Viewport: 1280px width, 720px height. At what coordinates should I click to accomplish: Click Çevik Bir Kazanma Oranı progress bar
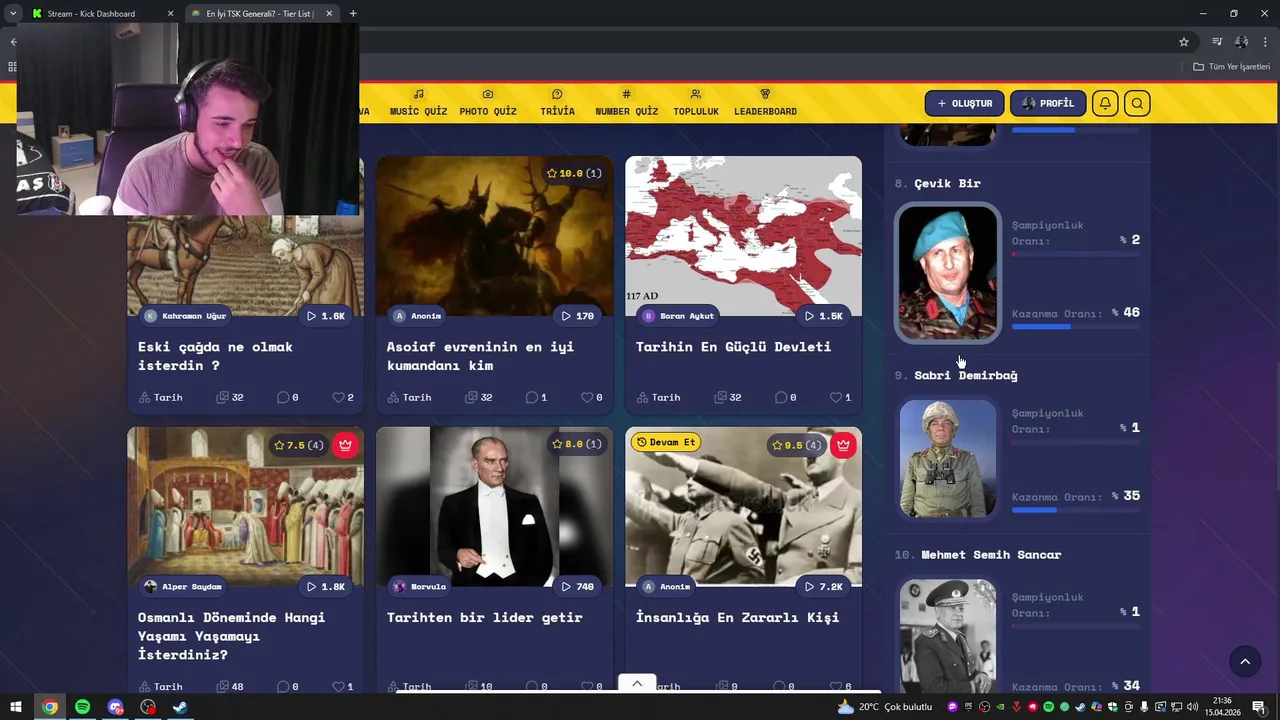1076,327
